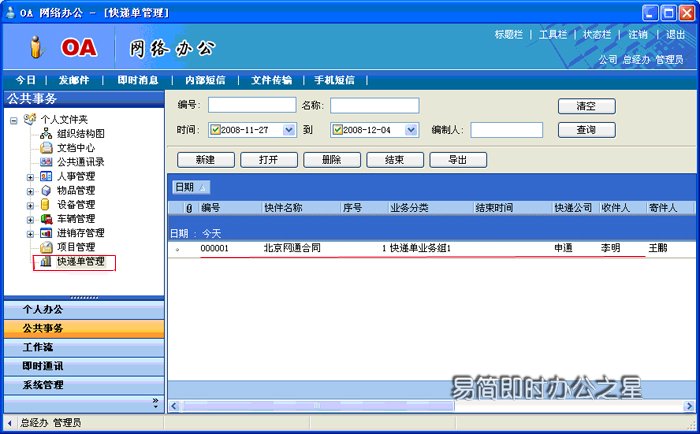The width and height of the screenshot is (700, 434).
Task: Click the 查询 search button
Action: click(587, 130)
